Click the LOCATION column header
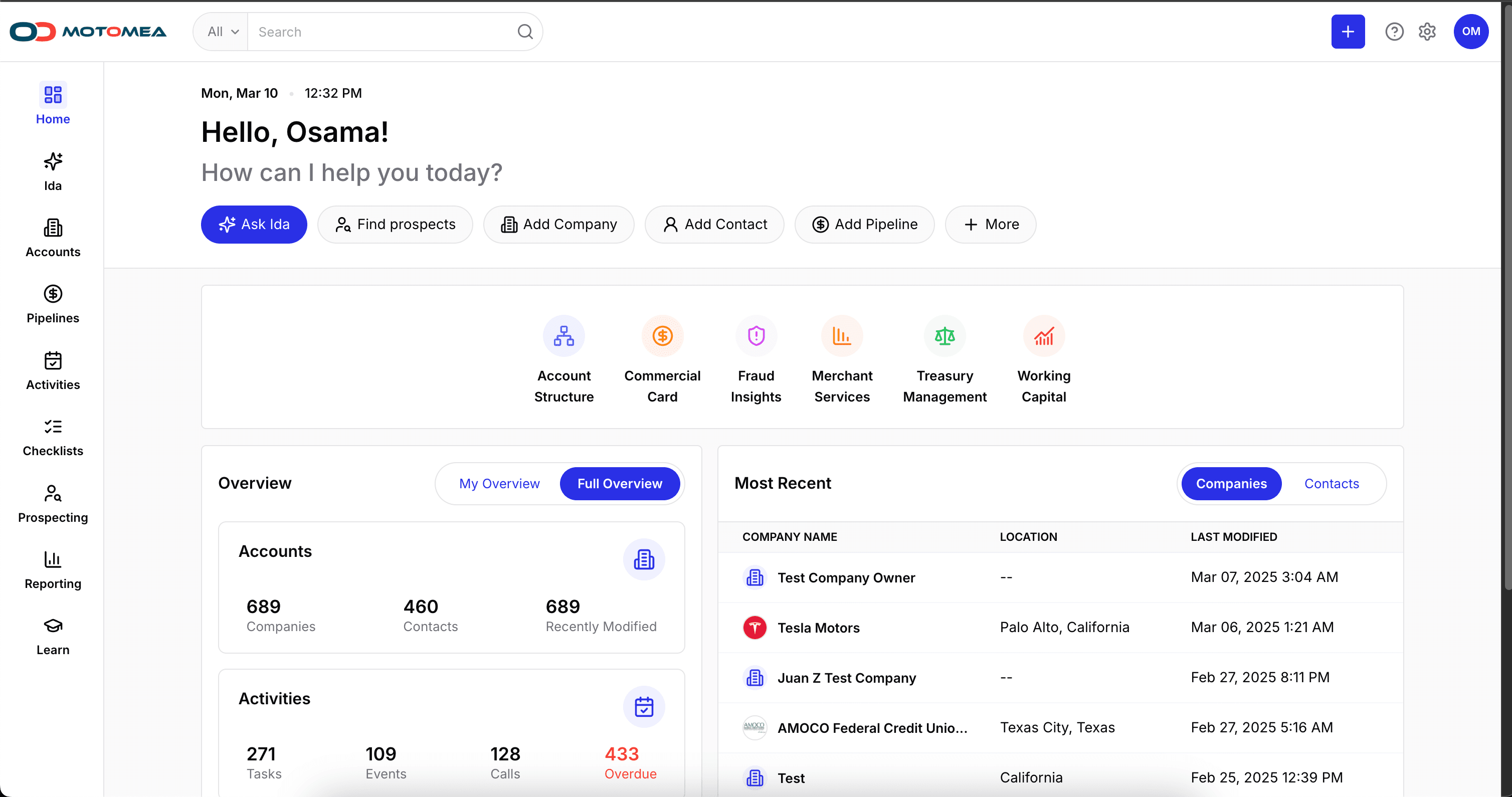1512x797 pixels. pyautogui.click(x=1028, y=537)
